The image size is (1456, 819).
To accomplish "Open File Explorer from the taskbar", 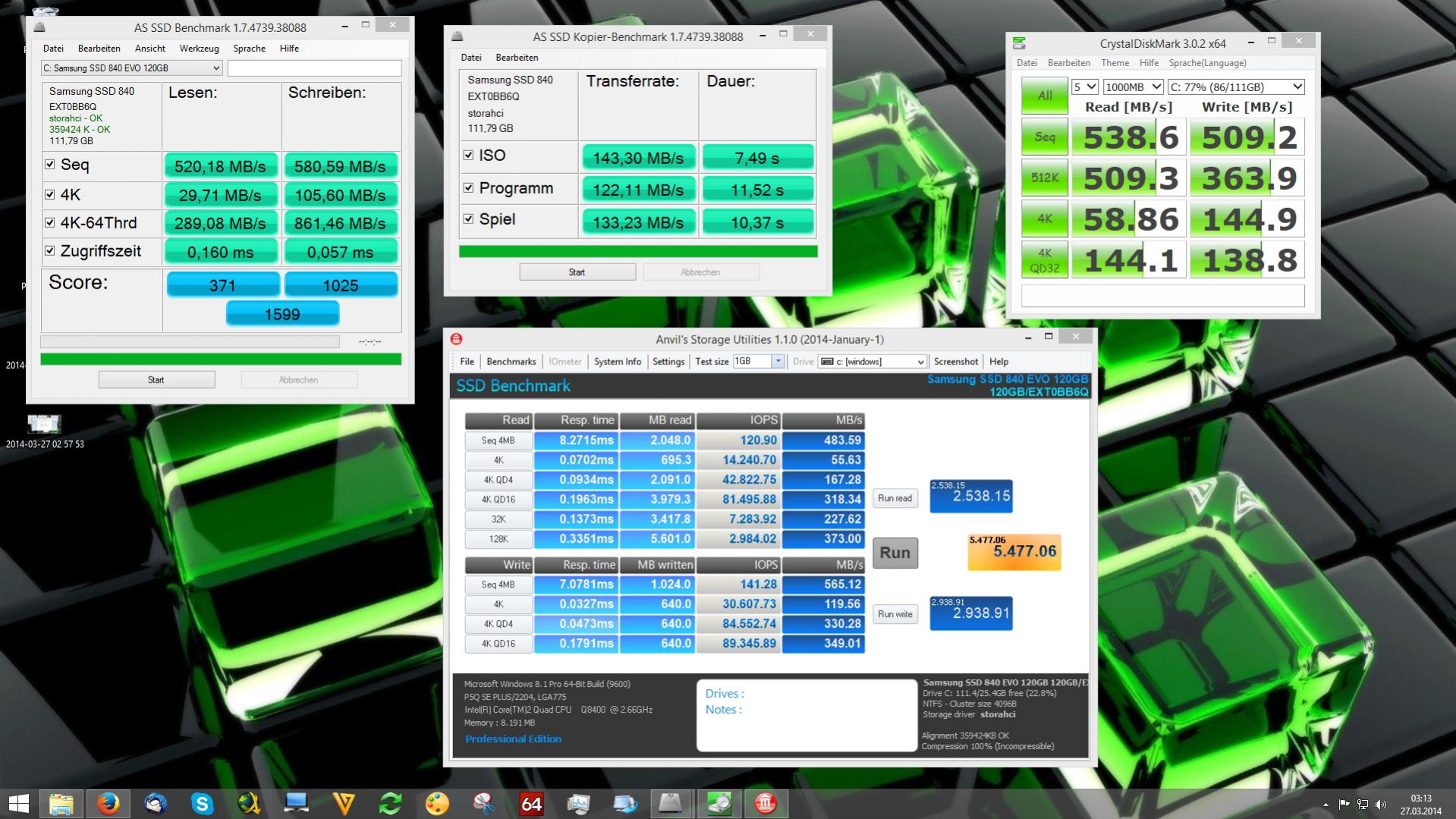I will pos(61,804).
